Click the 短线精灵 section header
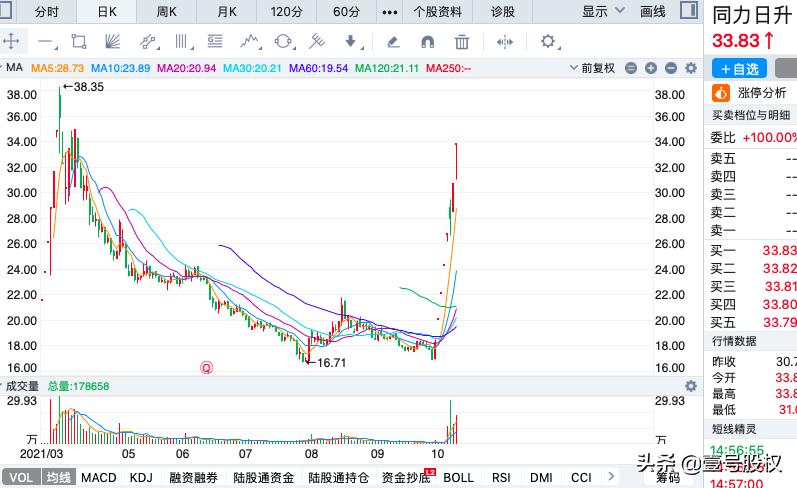Image resolution: width=797 pixels, height=488 pixels. click(734, 429)
